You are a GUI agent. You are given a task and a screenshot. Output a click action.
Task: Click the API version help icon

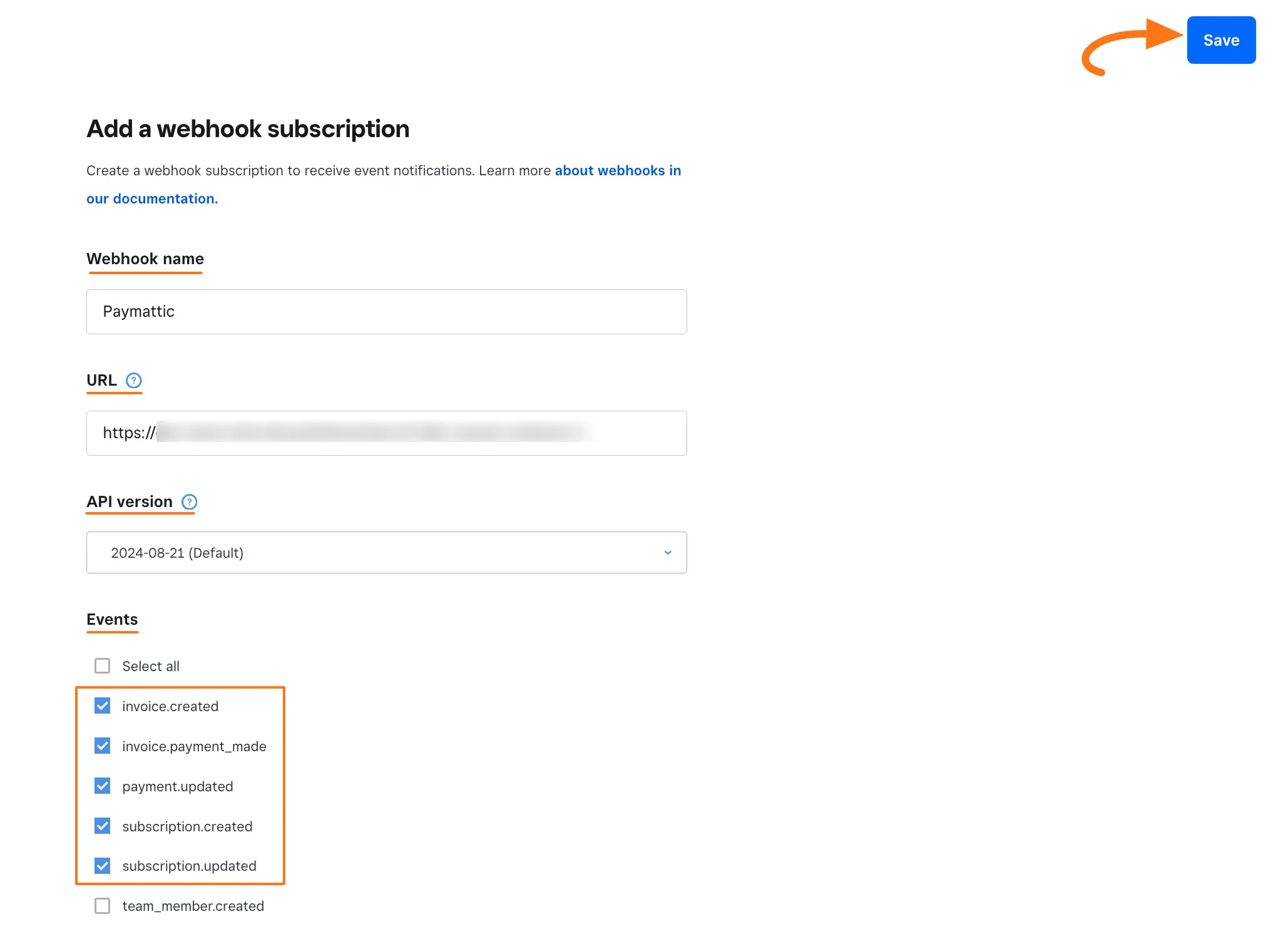189,501
